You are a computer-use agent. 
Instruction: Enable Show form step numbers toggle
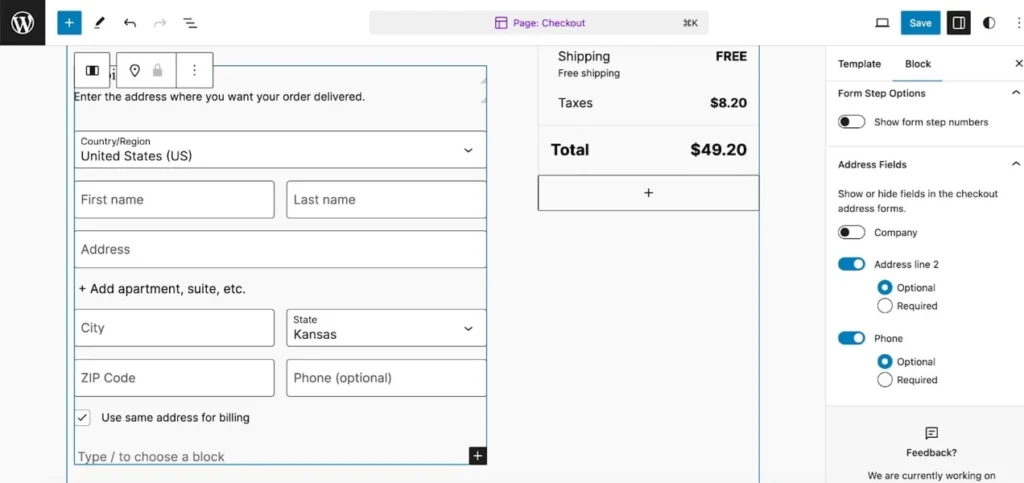tap(851, 122)
